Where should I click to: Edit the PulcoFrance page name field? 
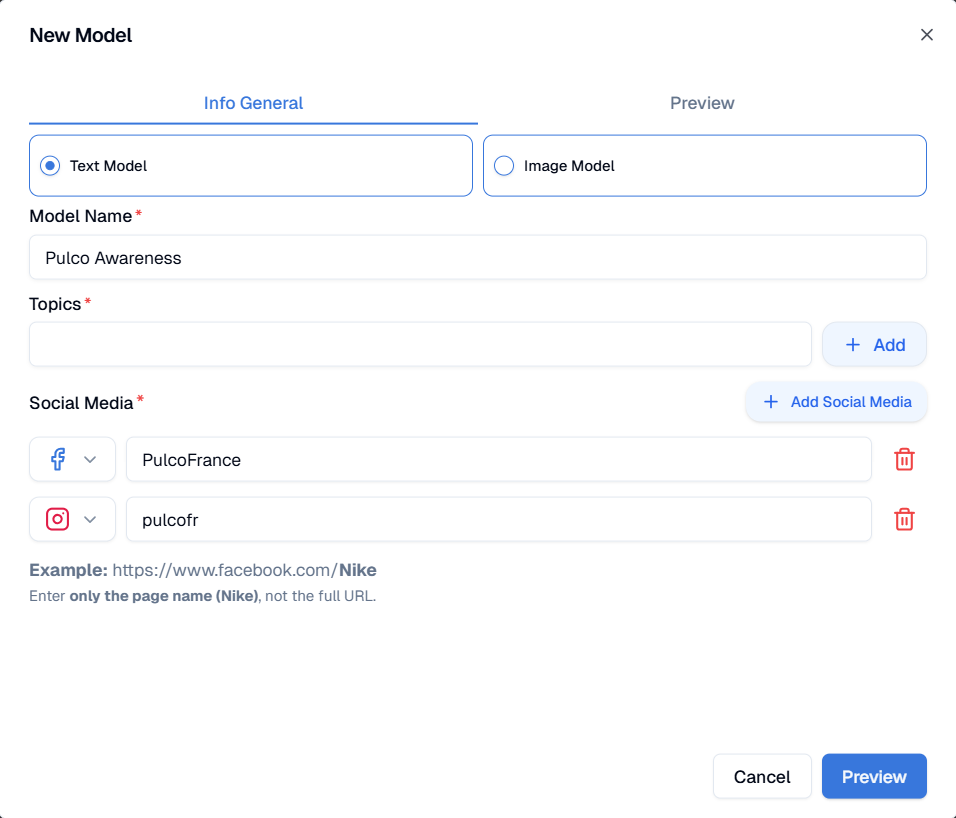coord(498,459)
